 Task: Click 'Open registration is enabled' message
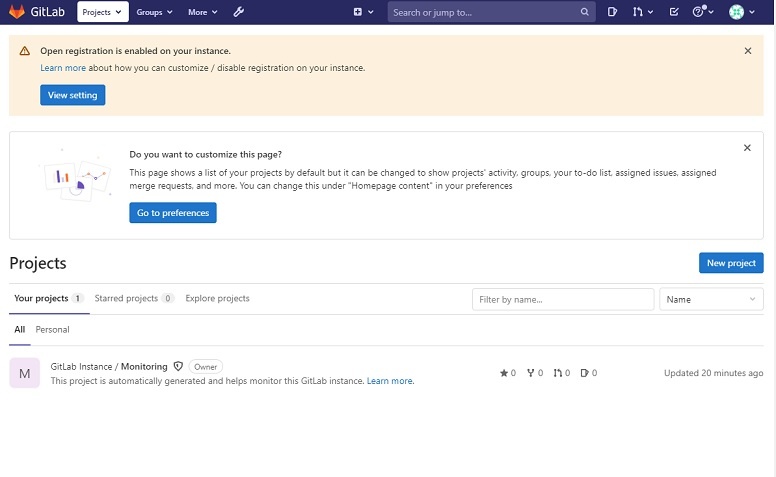tap(135, 51)
